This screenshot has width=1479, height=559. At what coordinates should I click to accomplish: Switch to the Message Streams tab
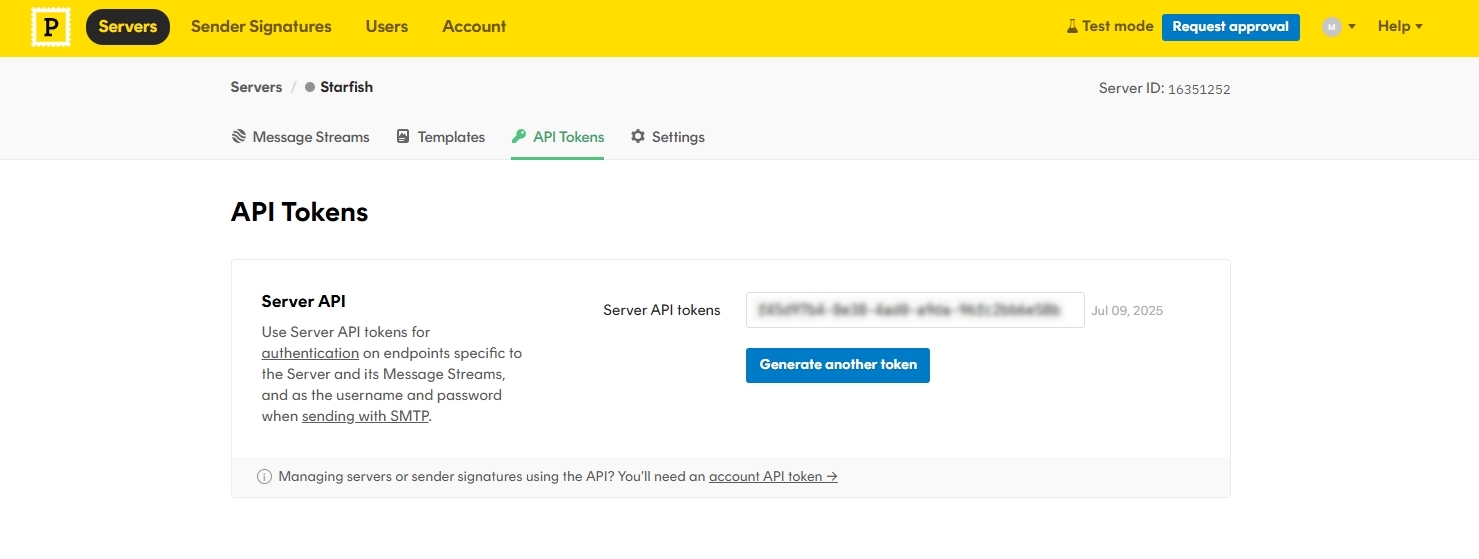tap(300, 137)
